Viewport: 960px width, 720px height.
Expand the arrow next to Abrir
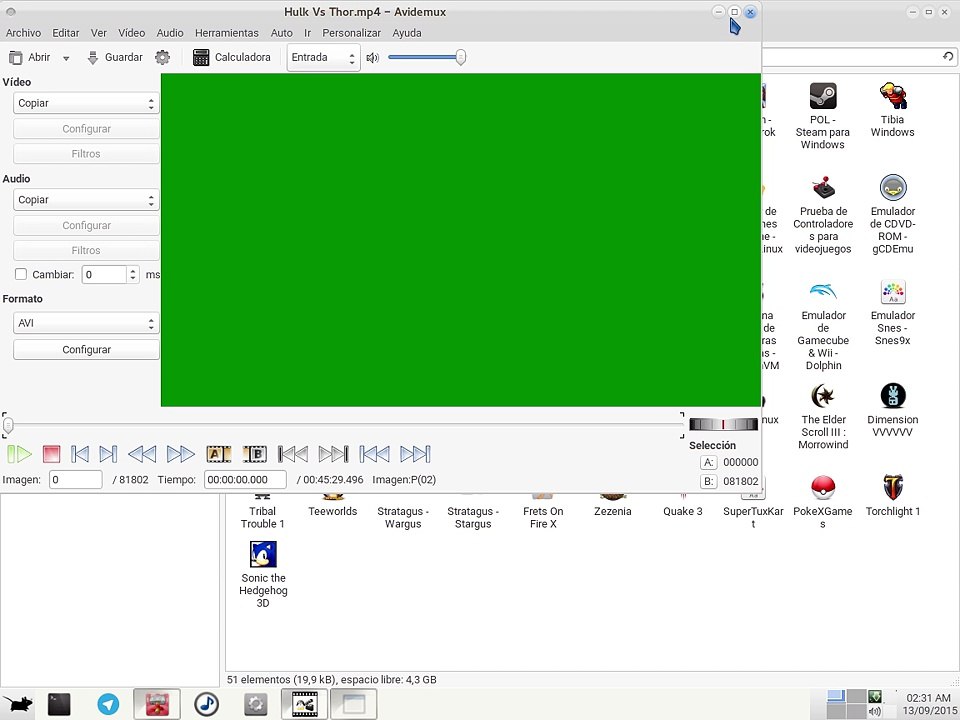pos(66,58)
